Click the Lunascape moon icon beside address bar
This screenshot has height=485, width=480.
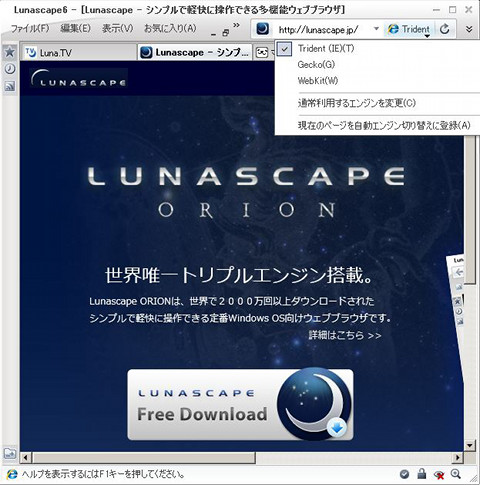(262, 29)
